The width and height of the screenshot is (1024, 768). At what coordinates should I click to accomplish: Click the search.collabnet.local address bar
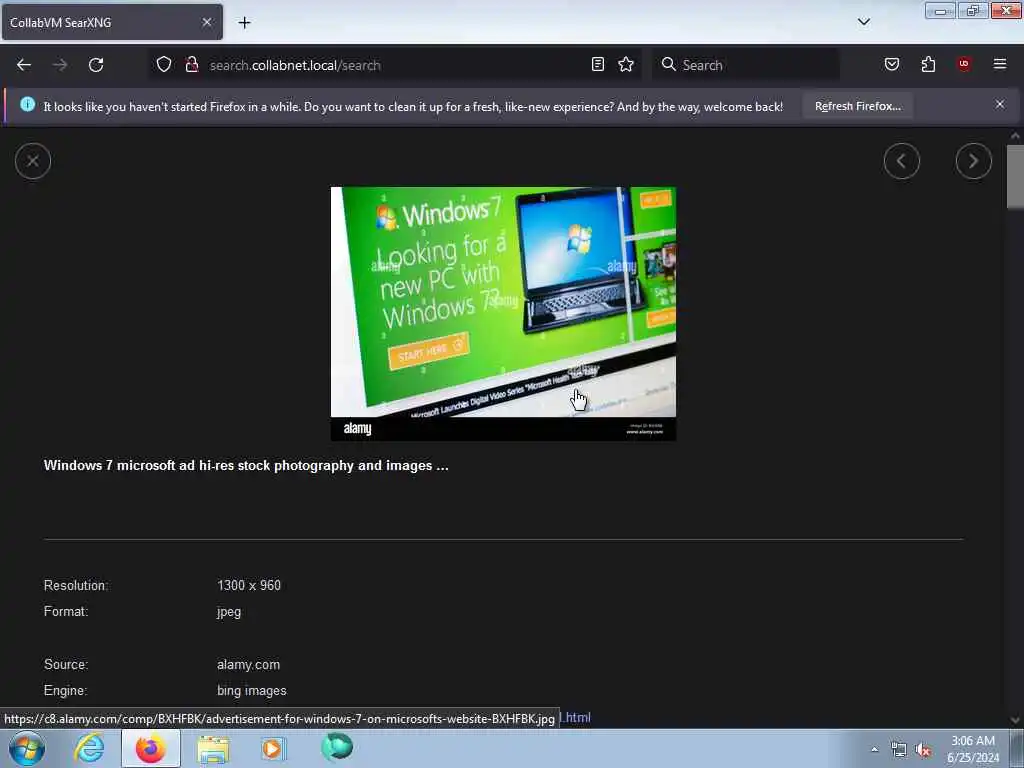coord(396,65)
